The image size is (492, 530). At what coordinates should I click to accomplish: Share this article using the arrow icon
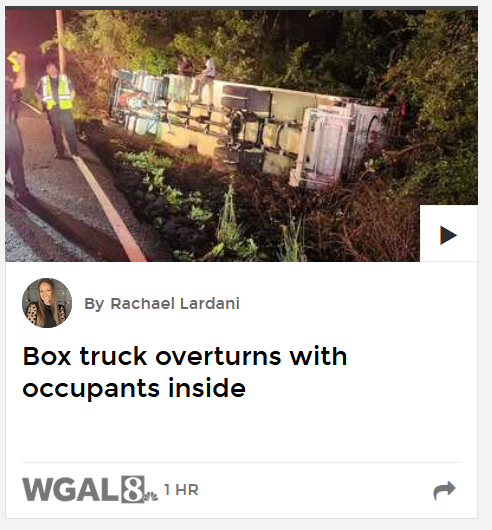pos(444,490)
